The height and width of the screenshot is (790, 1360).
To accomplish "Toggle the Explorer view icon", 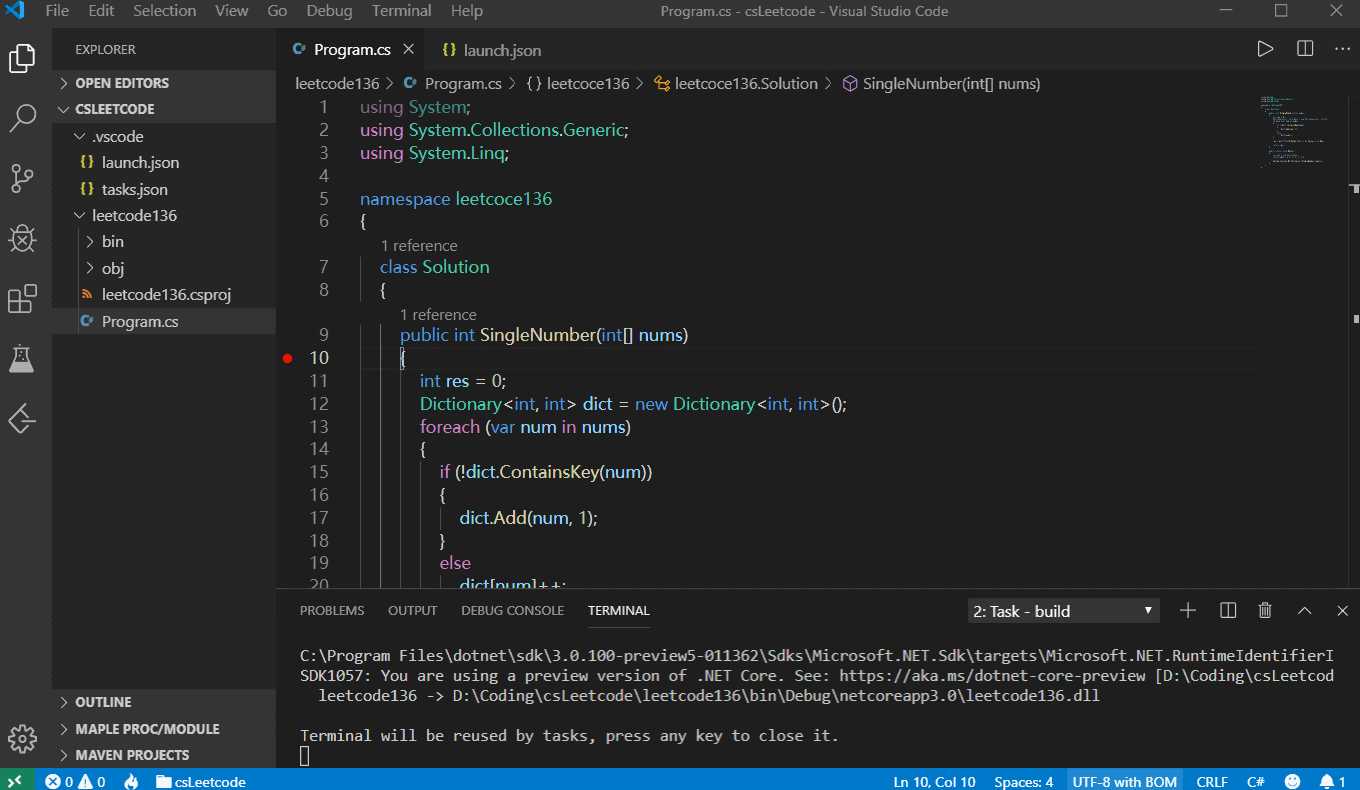I will click(22, 59).
